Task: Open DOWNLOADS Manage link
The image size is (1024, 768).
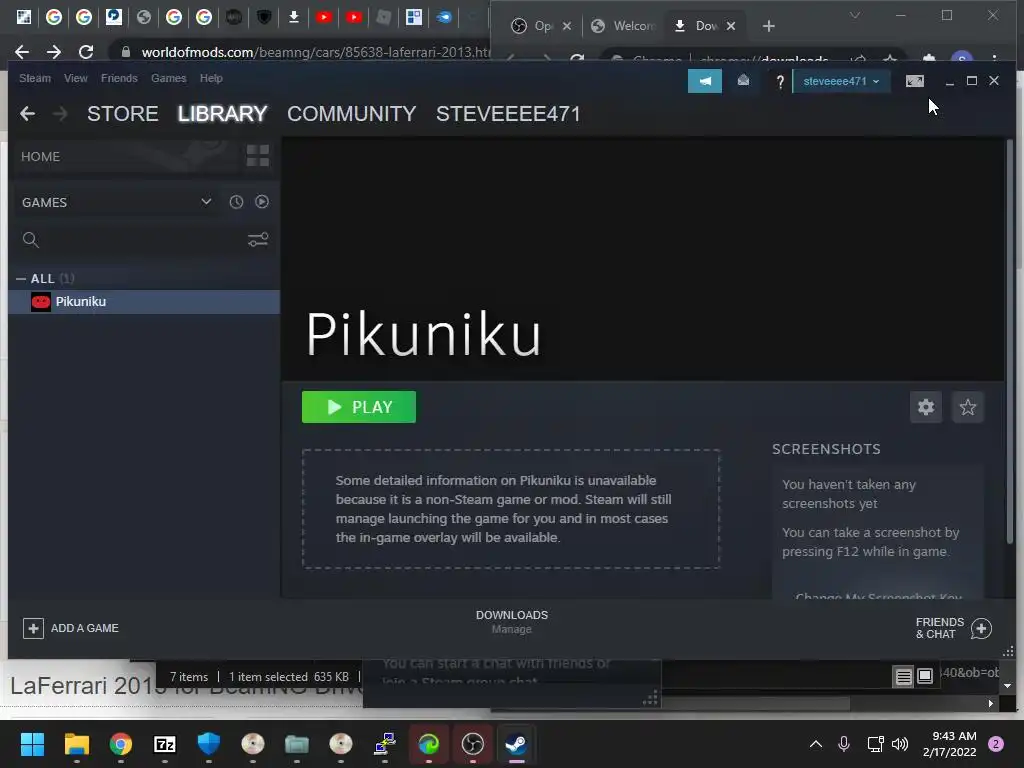Action: click(x=511, y=622)
